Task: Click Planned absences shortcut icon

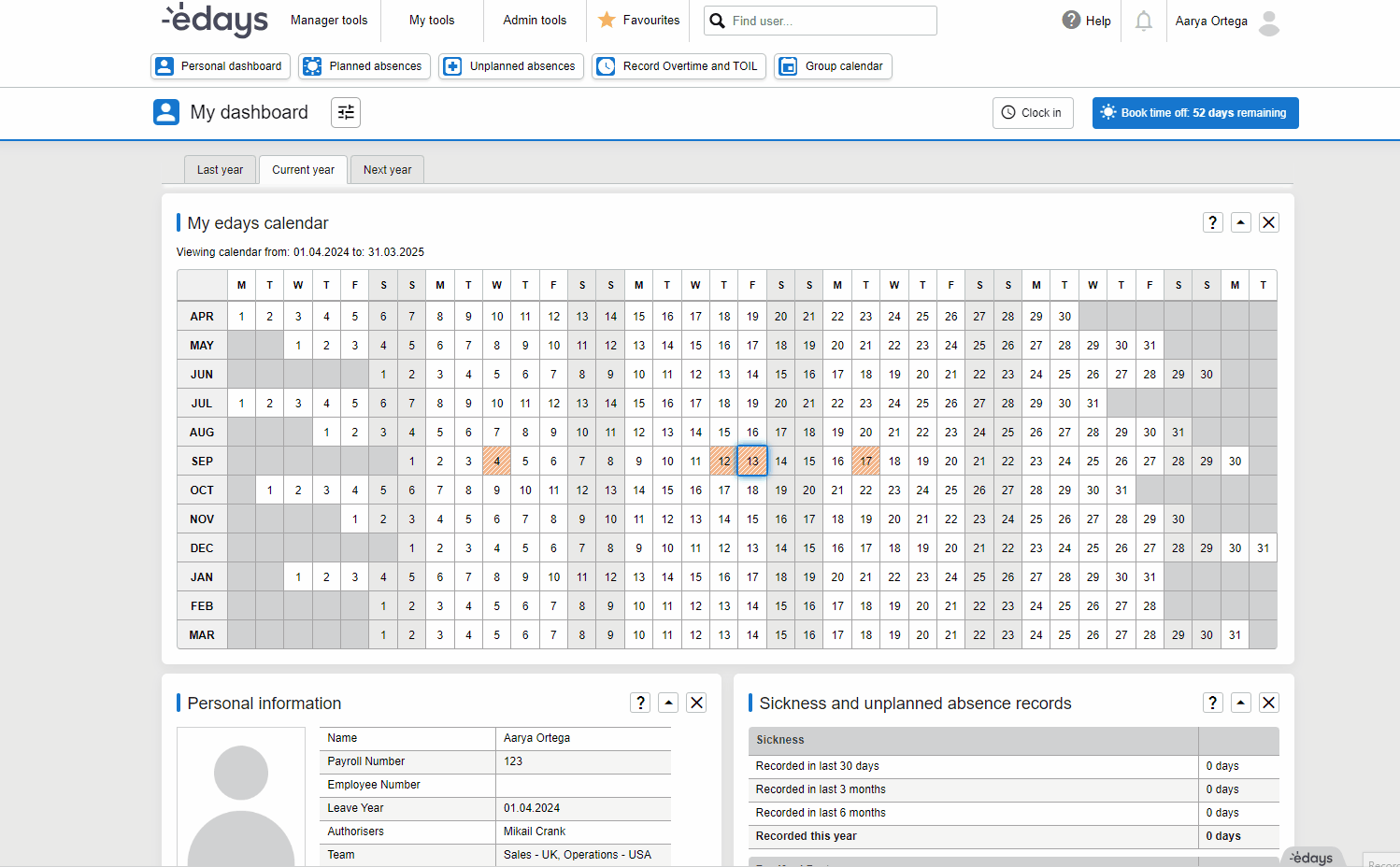Action: (312, 66)
